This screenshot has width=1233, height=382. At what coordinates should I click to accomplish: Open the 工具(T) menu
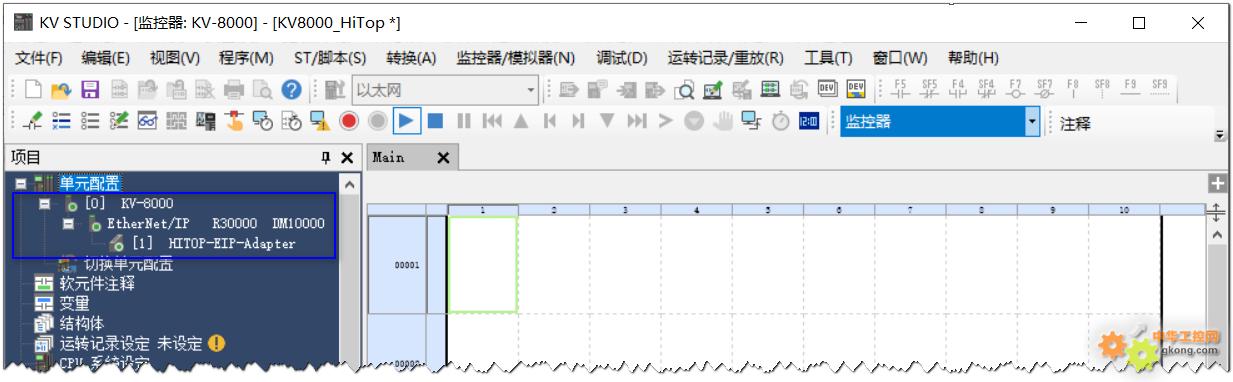(x=828, y=58)
